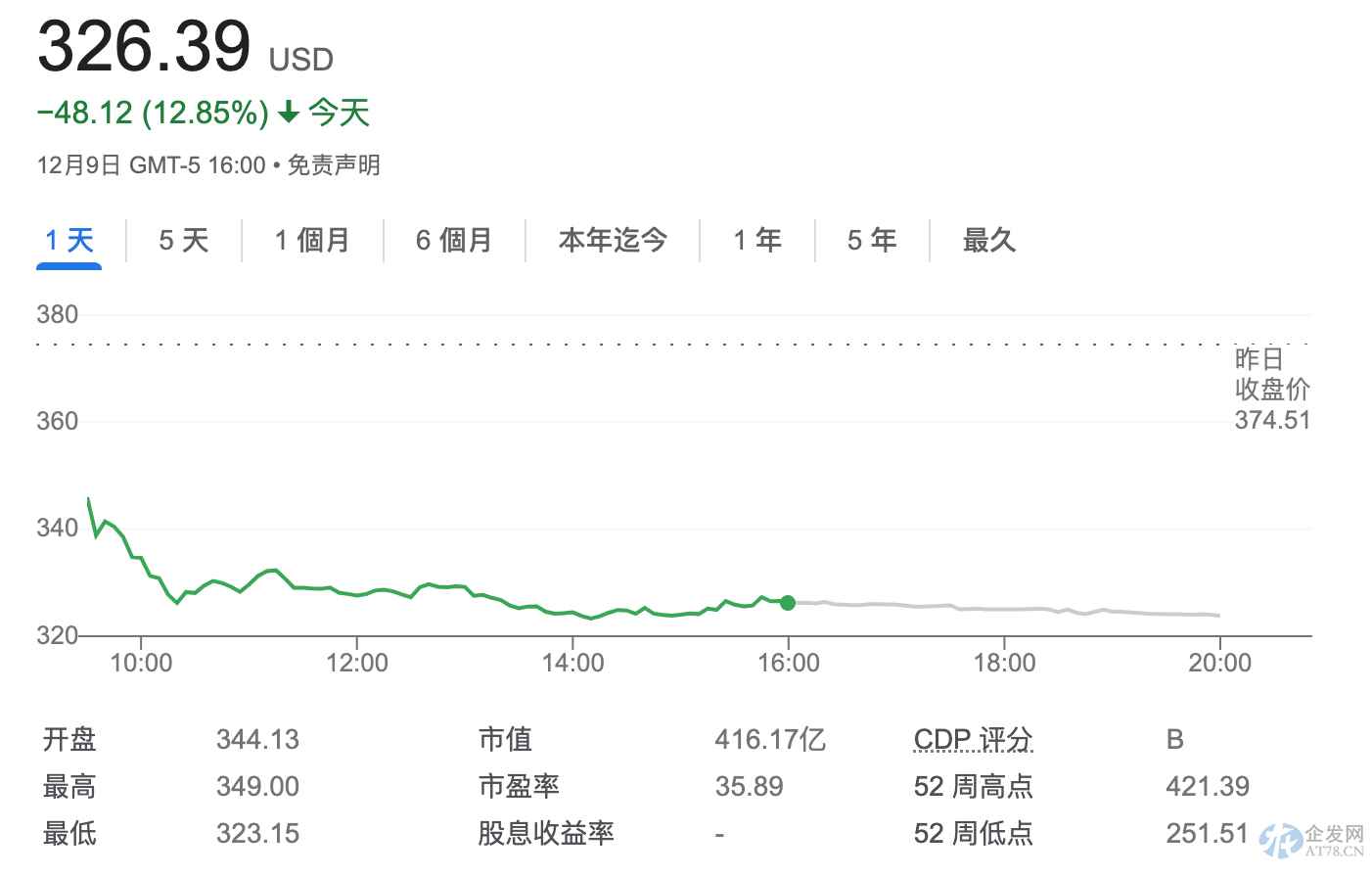Select the 1 天 time range tab
This screenshot has width=1372, height=877.
click(69, 240)
